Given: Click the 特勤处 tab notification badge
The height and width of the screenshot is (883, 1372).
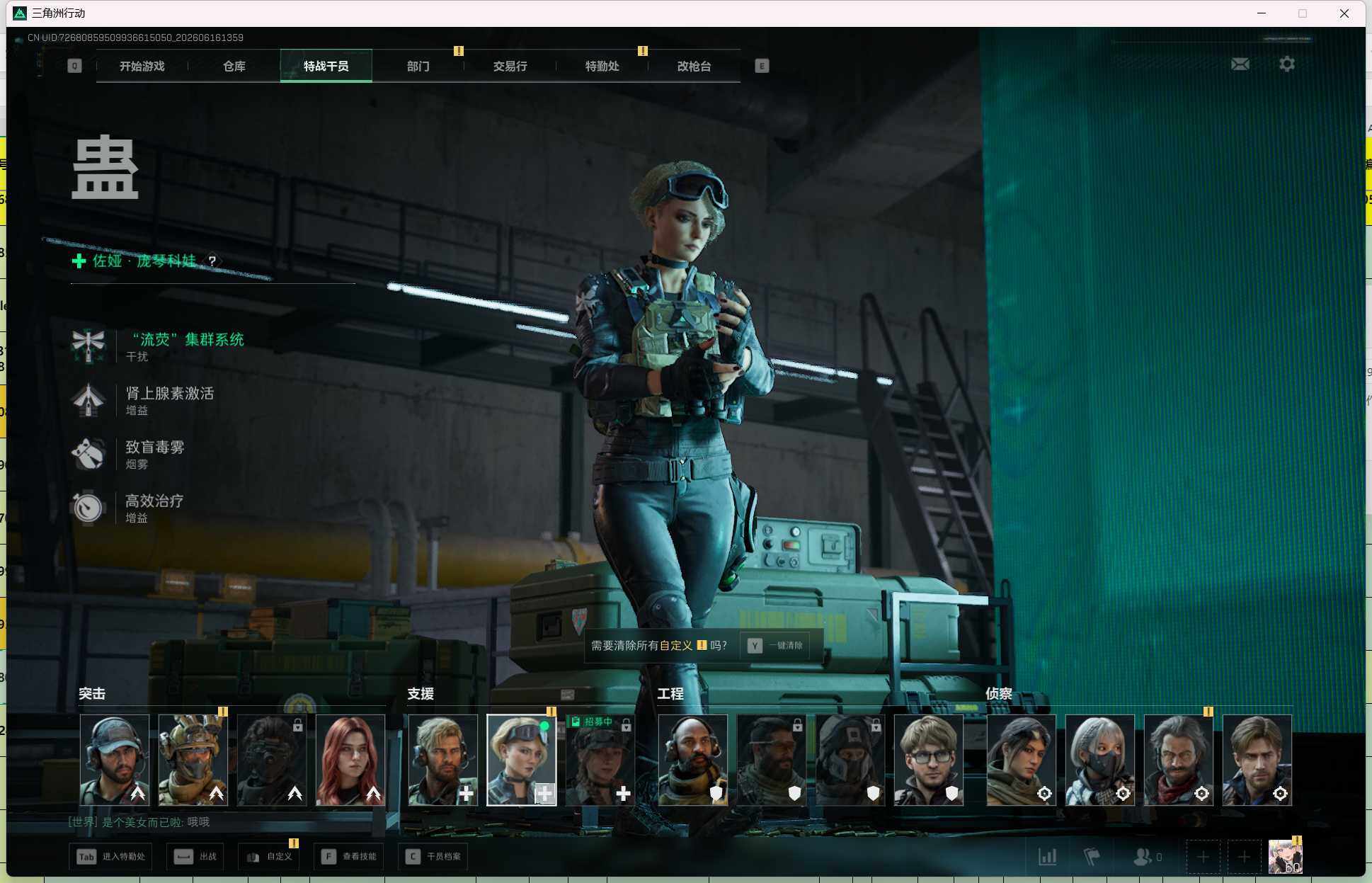Looking at the screenshot, I should [643, 51].
